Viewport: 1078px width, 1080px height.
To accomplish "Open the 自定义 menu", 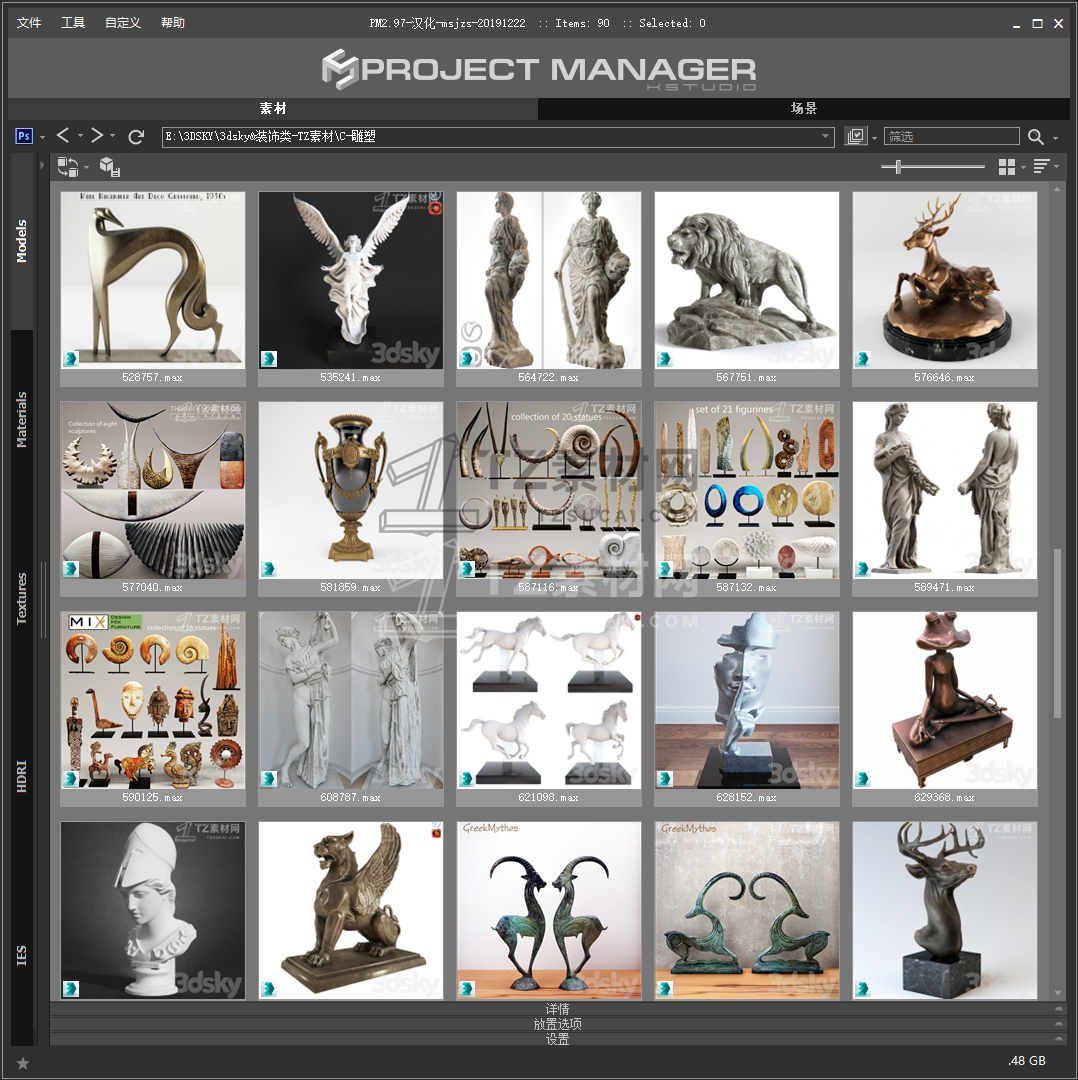I will 123,23.
